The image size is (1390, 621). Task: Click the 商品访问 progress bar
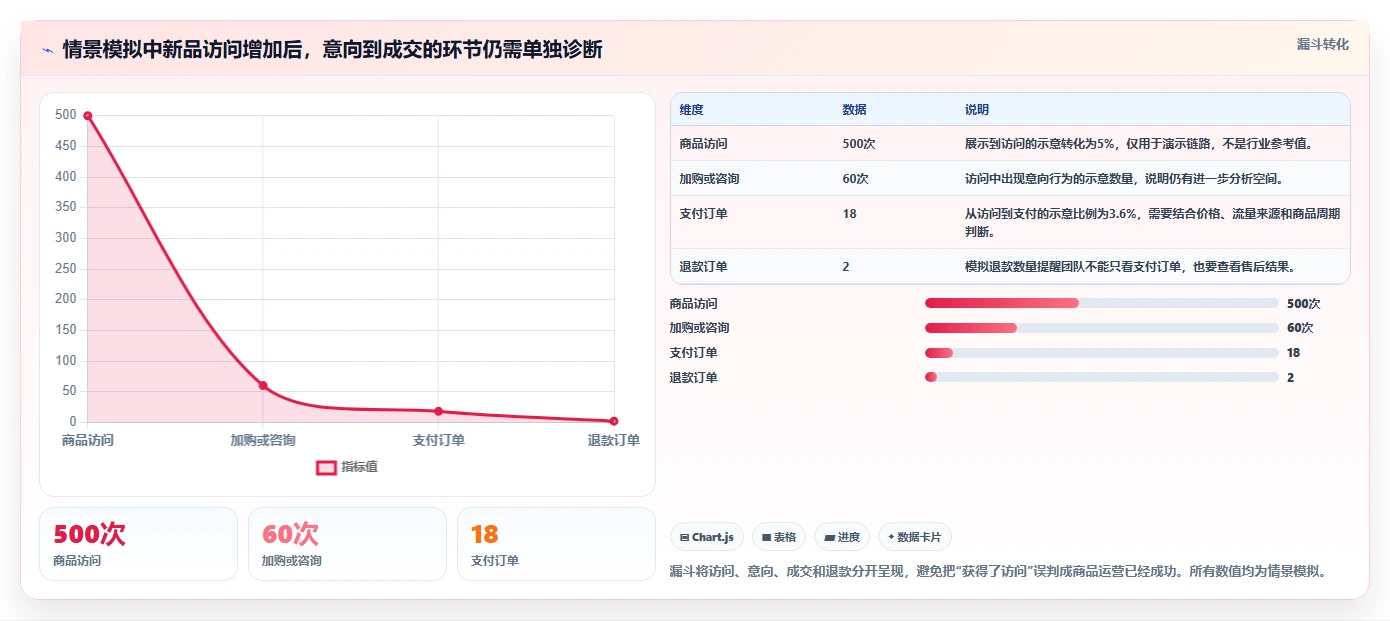1101,303
